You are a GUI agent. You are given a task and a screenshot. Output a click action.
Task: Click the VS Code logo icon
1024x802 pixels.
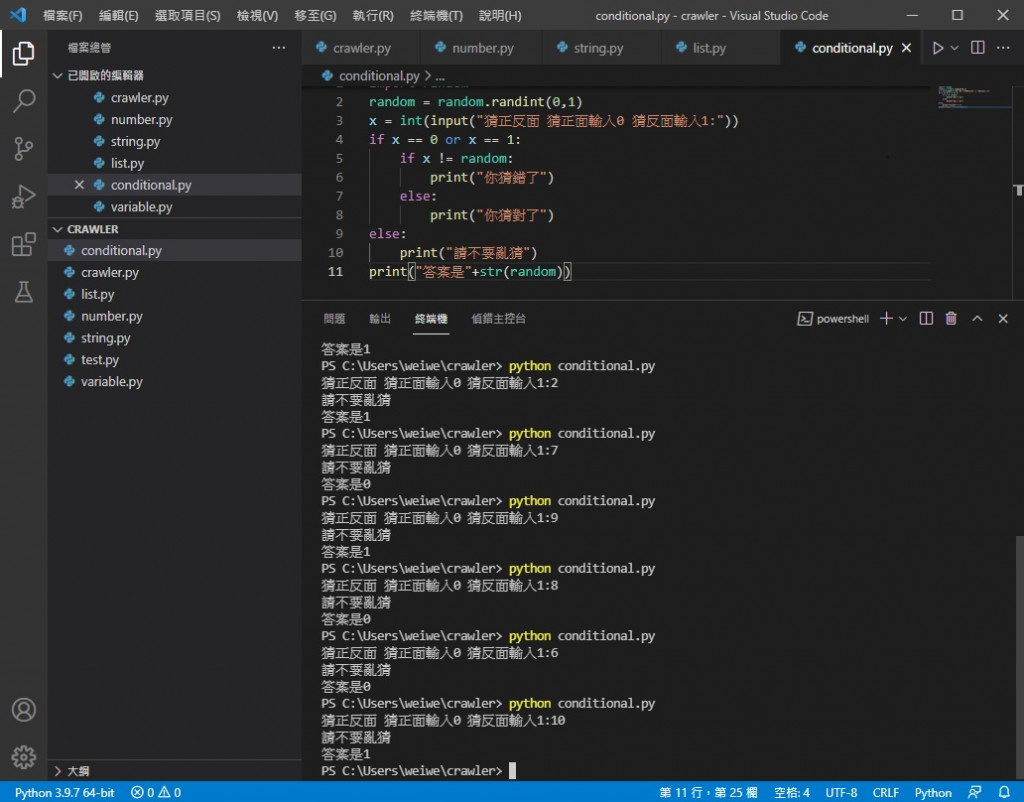[x=18, y=14]
